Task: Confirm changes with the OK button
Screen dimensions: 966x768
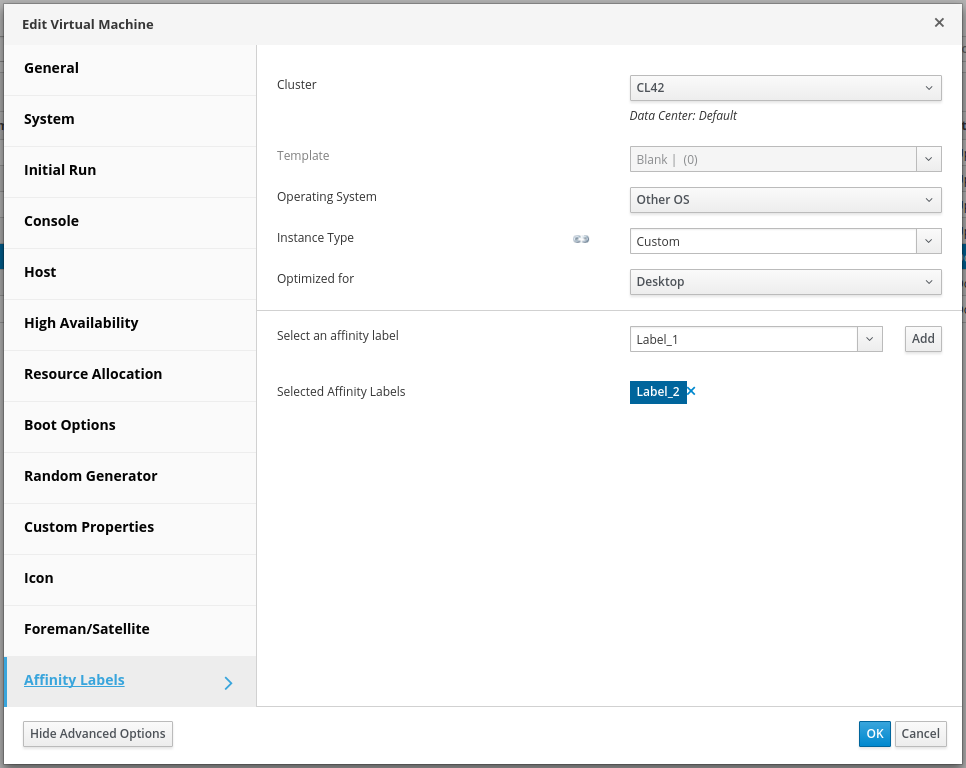Action: (874, 734)
